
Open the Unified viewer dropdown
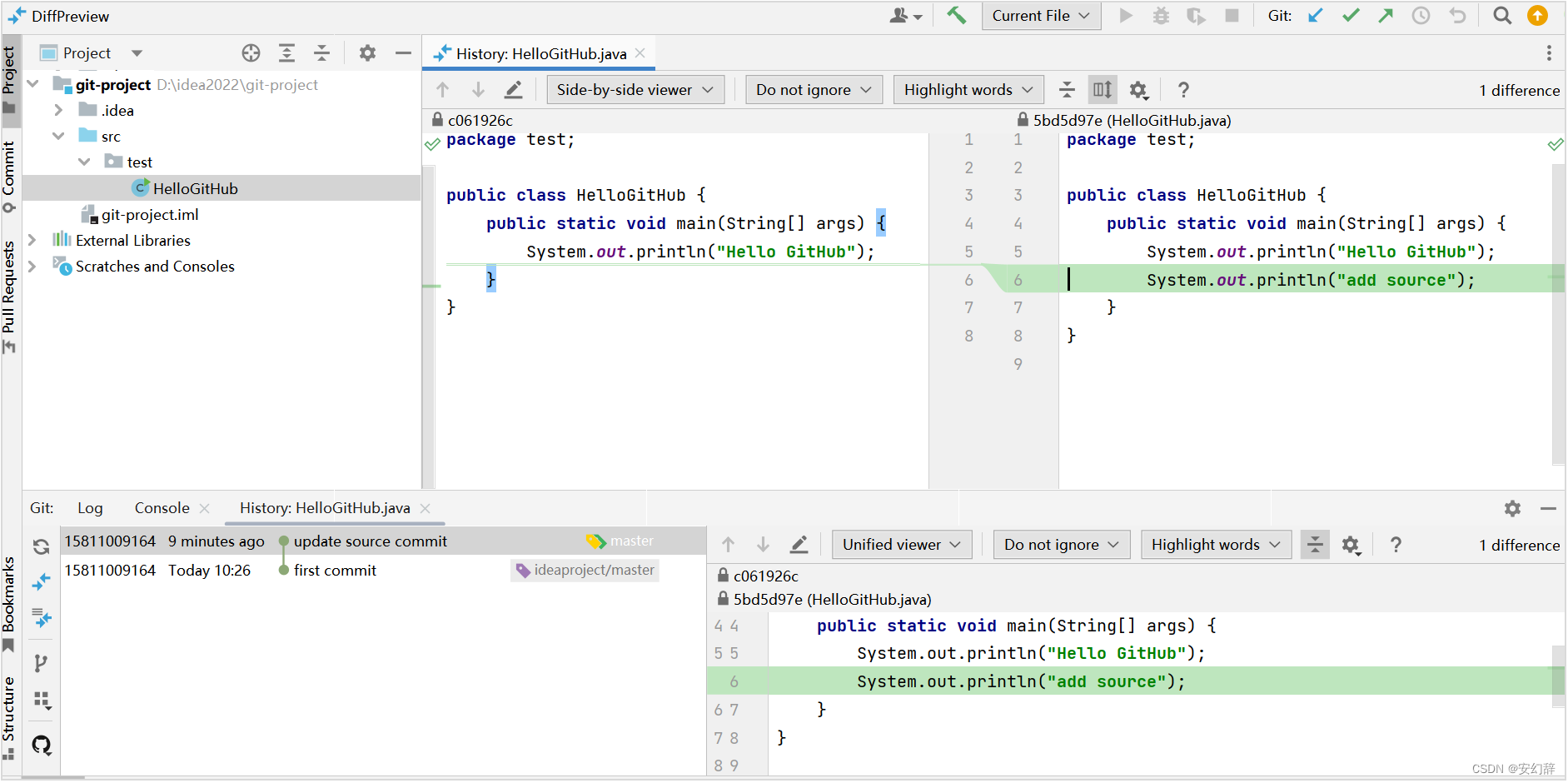(902, 545)
